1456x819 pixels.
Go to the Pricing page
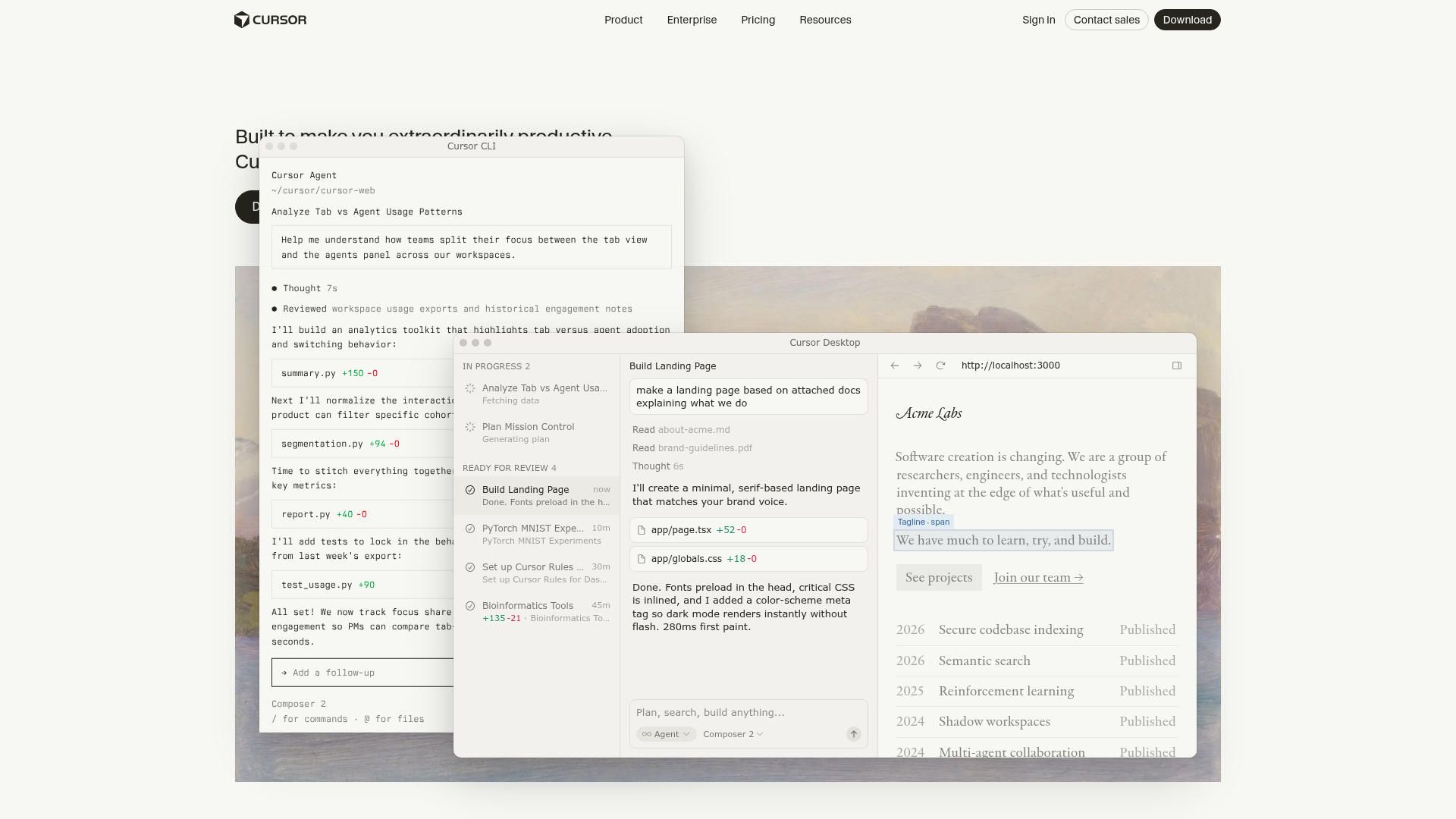coord(758,20)
